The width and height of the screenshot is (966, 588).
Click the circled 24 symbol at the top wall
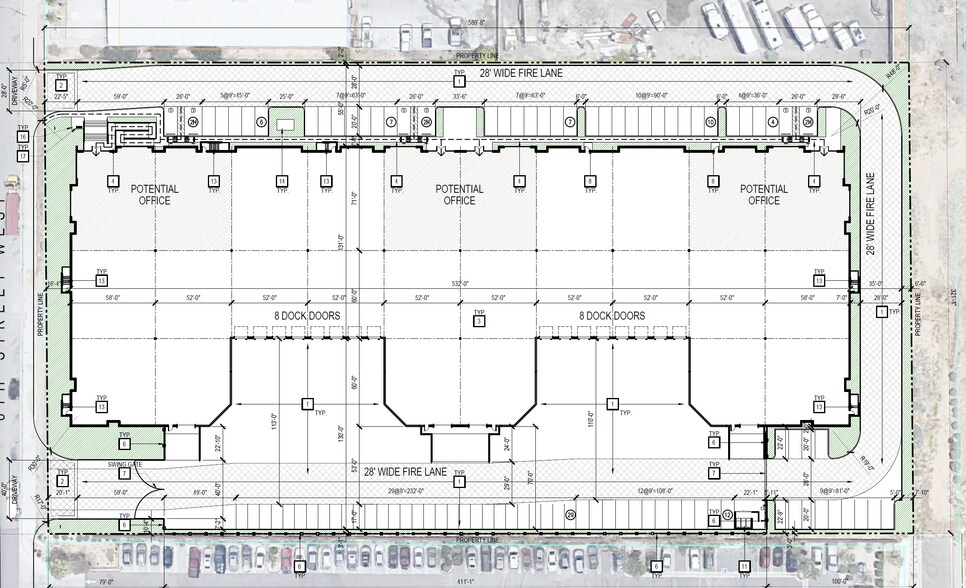tap(192, 120)
